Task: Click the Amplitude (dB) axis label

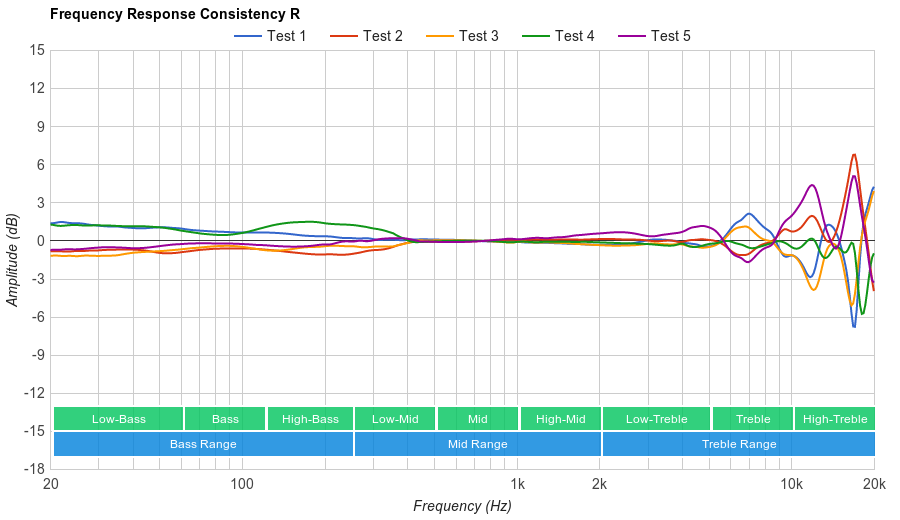Action: 12,260
